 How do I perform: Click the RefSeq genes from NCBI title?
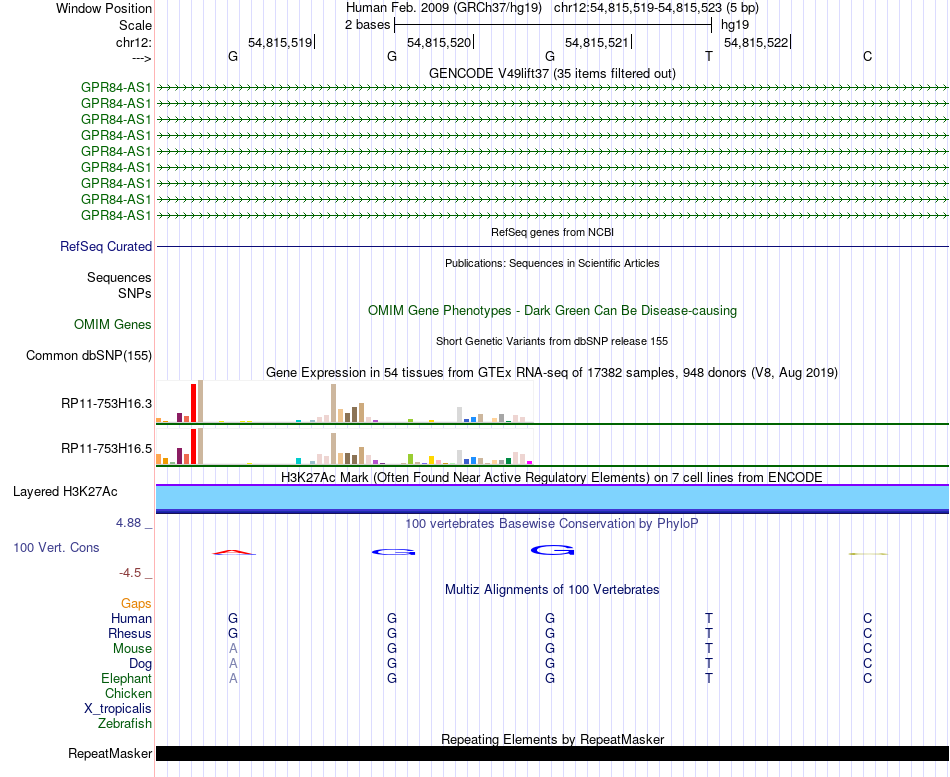click(x=552, y=232)
